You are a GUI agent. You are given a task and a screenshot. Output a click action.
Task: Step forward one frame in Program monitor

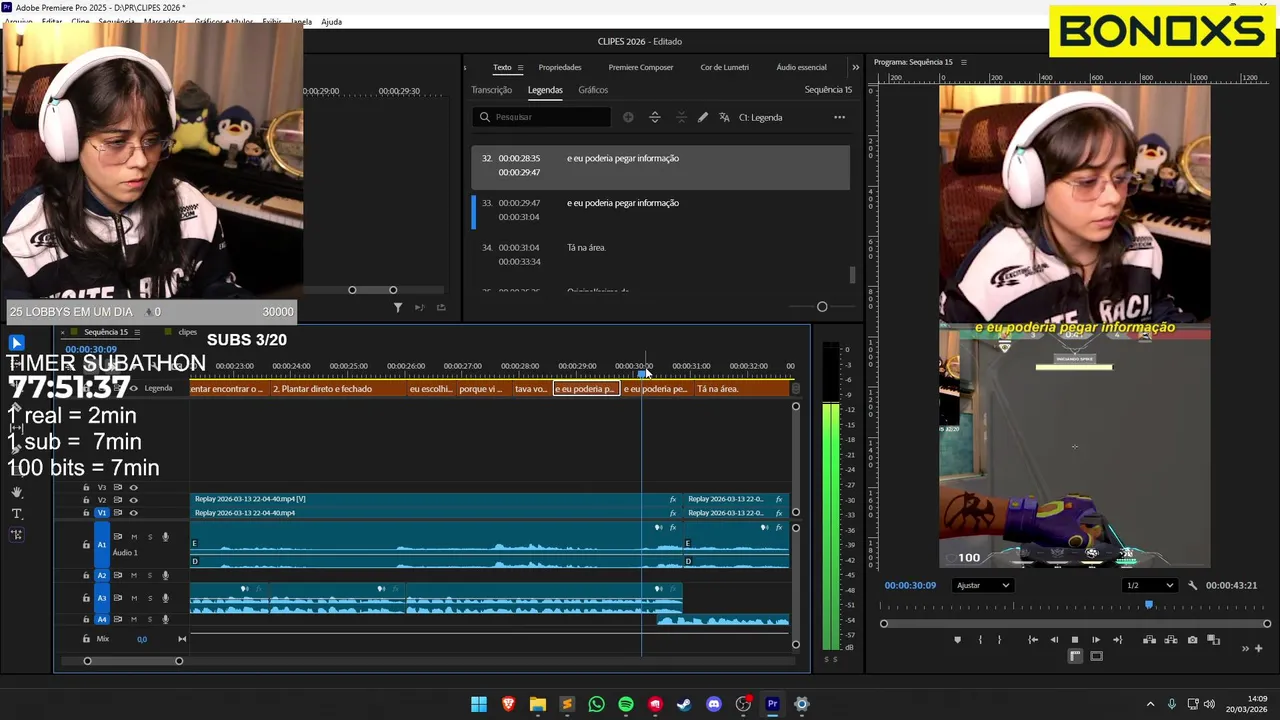[1096, 640]
